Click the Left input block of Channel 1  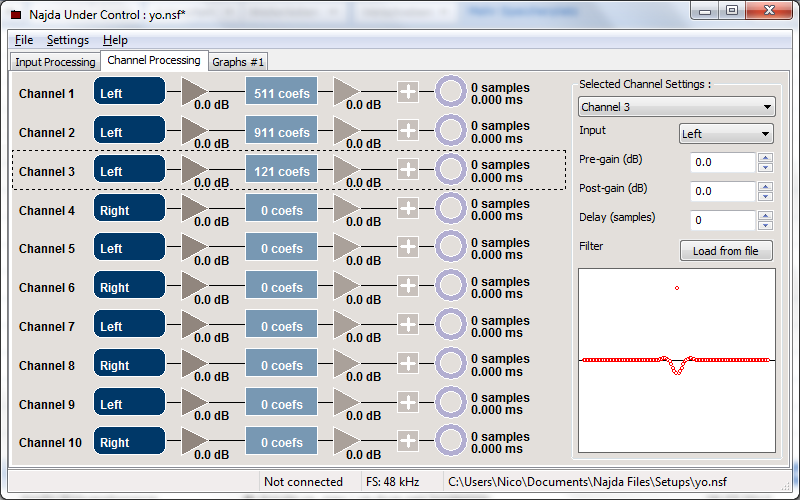coord(129,91)
